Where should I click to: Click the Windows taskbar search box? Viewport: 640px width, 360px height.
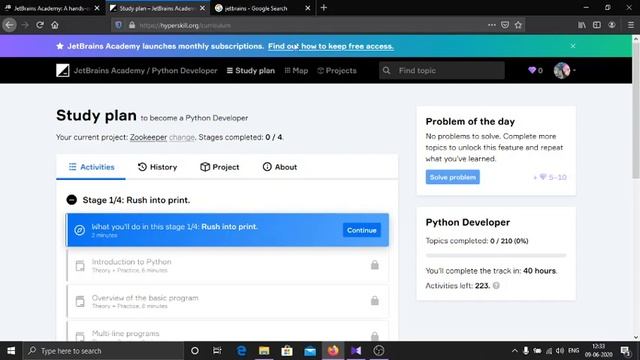tap(103, 351)
